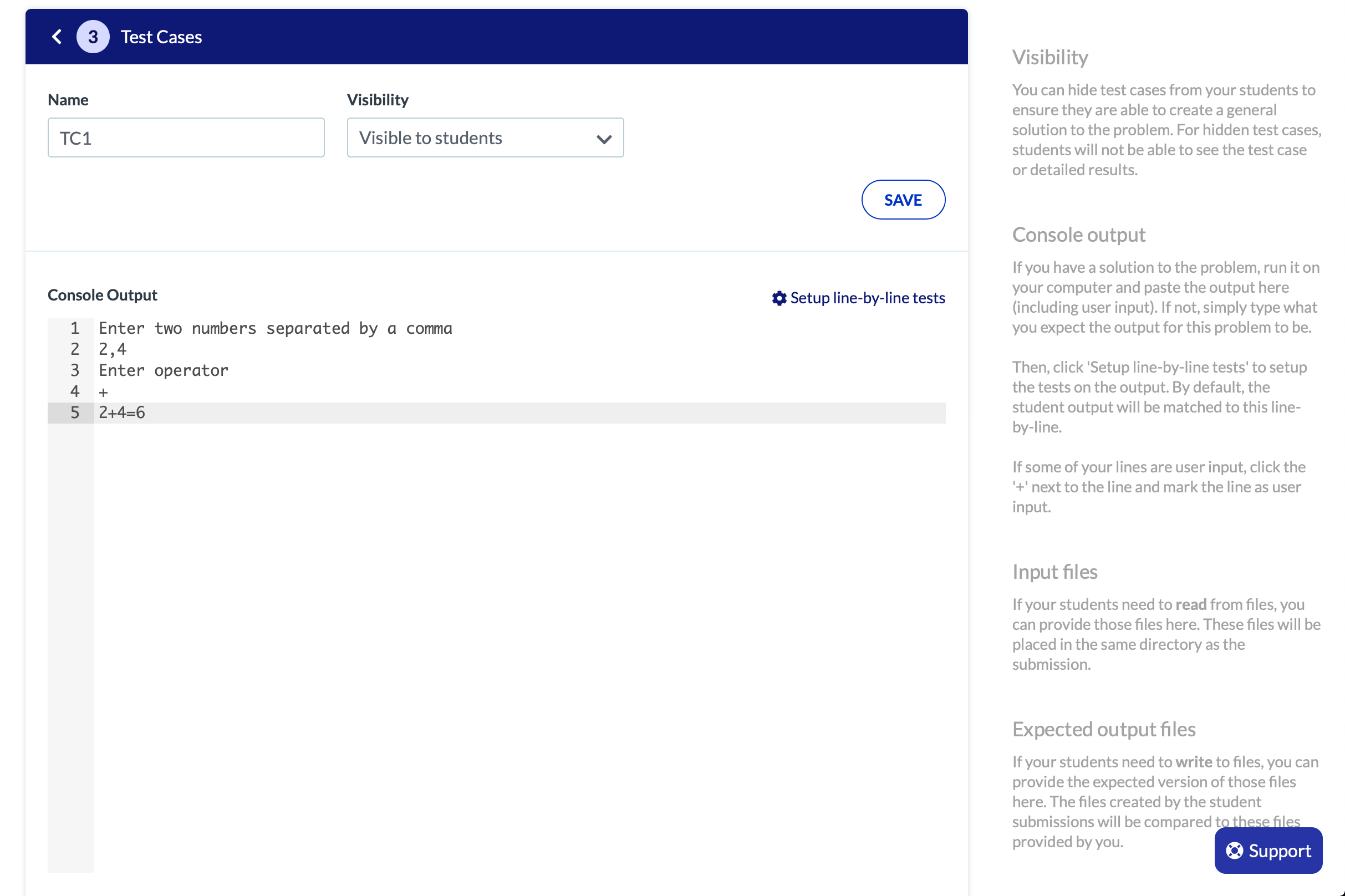Click line number 5 in gutter

75,413
